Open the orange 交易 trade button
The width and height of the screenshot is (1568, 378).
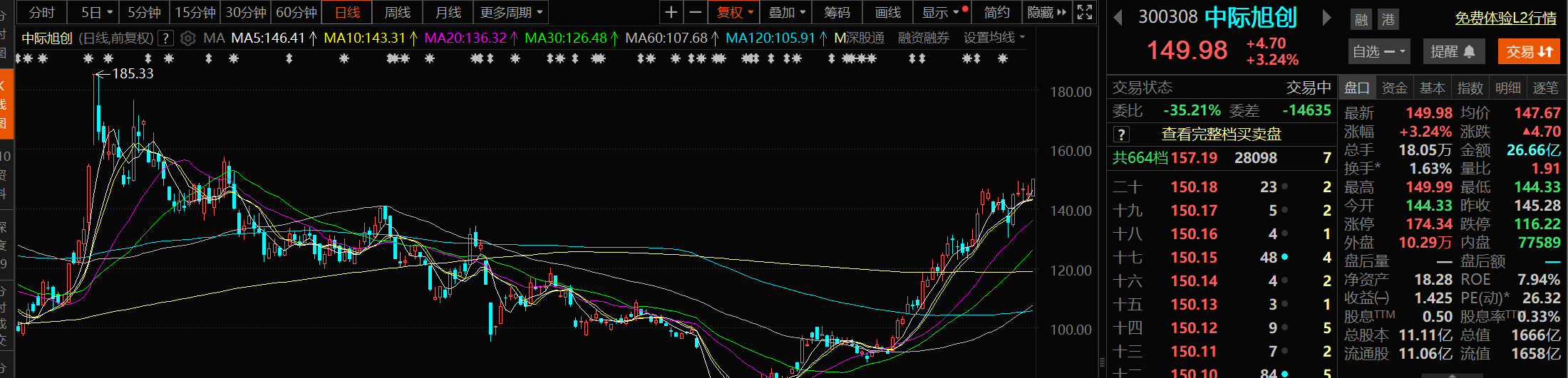coord(1530,51)
